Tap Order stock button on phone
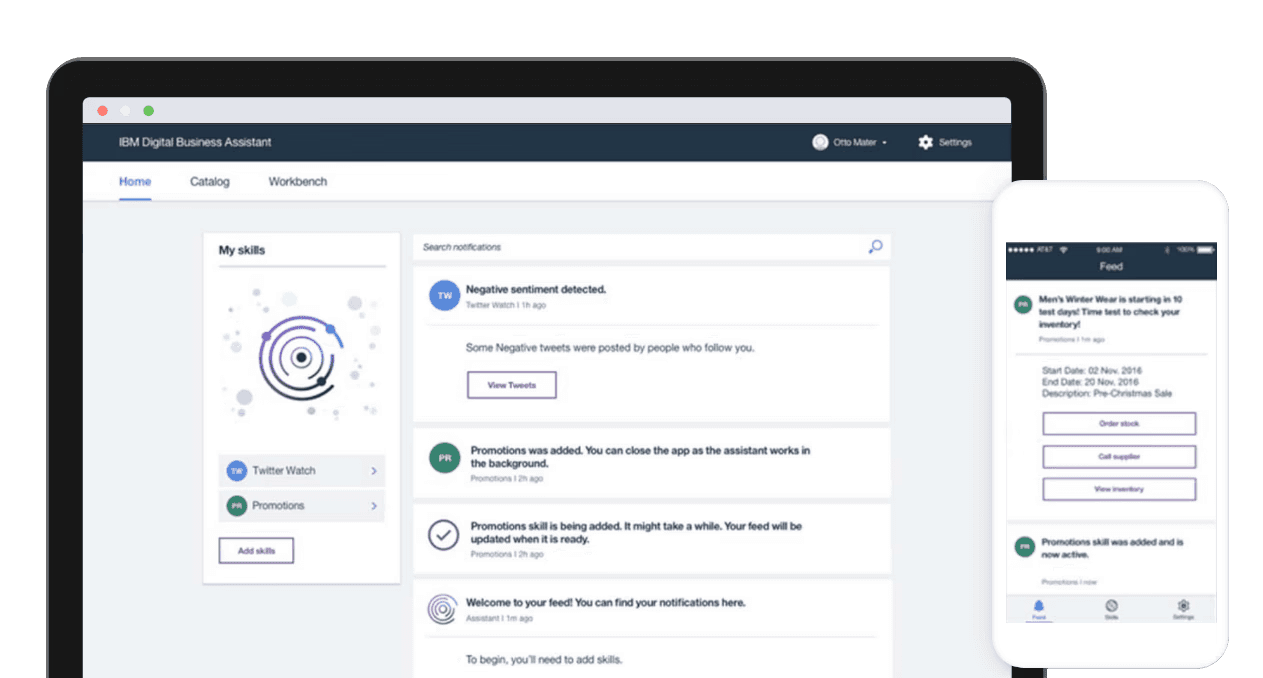1263x678 pixels. [x=1119, y=424]
